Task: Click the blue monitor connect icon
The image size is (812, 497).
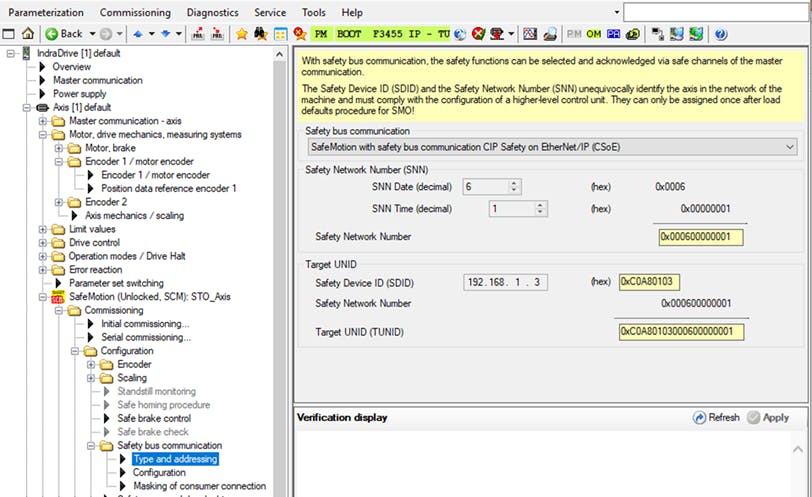Action: [x=677, y=34]
